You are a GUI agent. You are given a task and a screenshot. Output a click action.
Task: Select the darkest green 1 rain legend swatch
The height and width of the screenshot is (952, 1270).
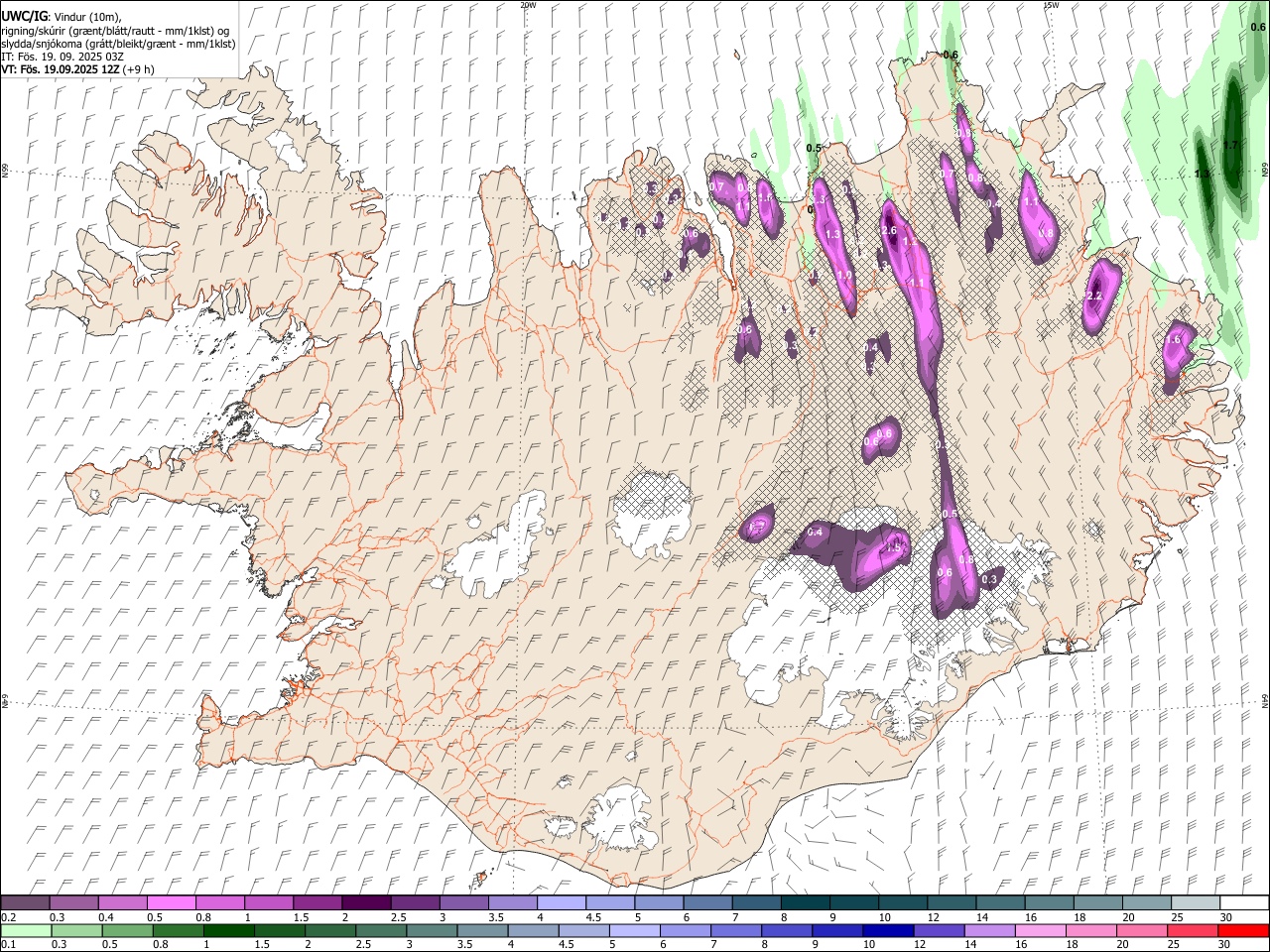228,931
